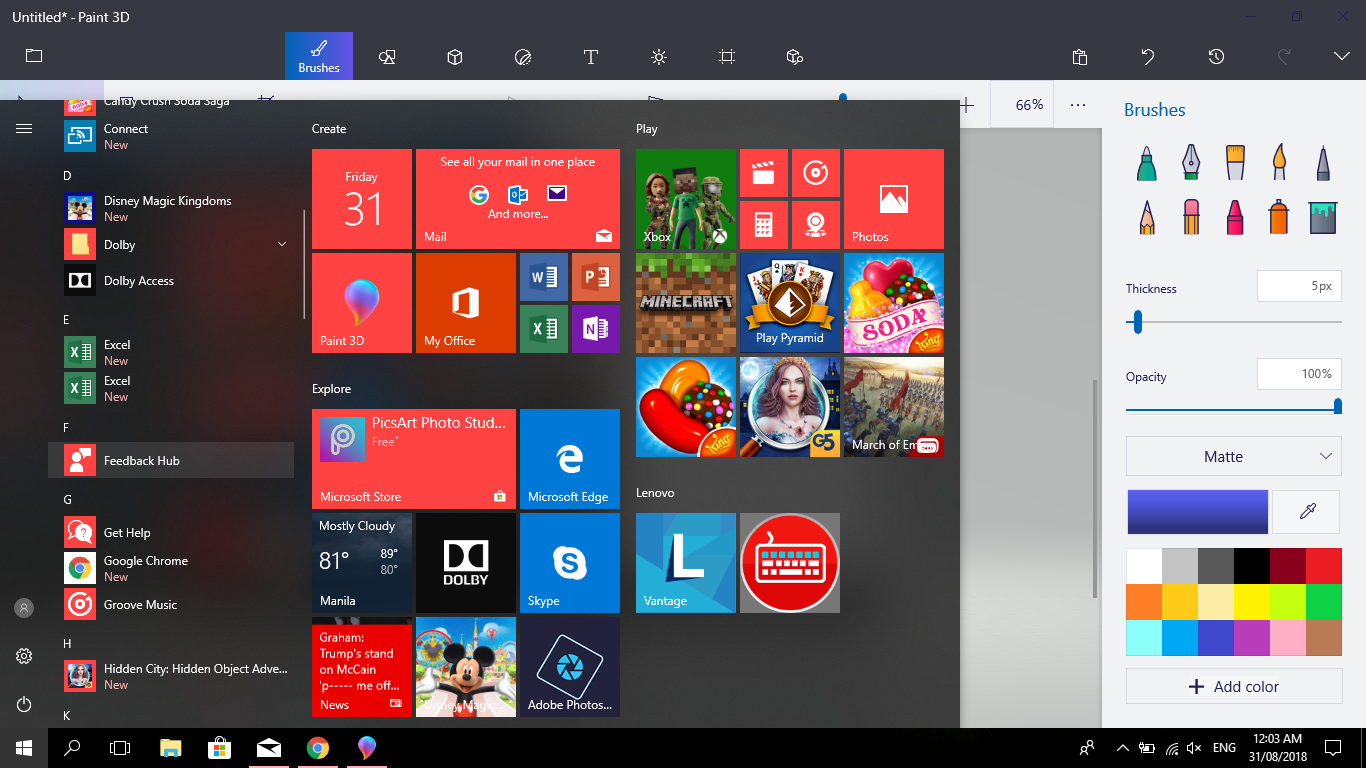The image size is (1366, 768).
Task: Click the Undo arrow icon
Action: click(x=1148, y=57)
